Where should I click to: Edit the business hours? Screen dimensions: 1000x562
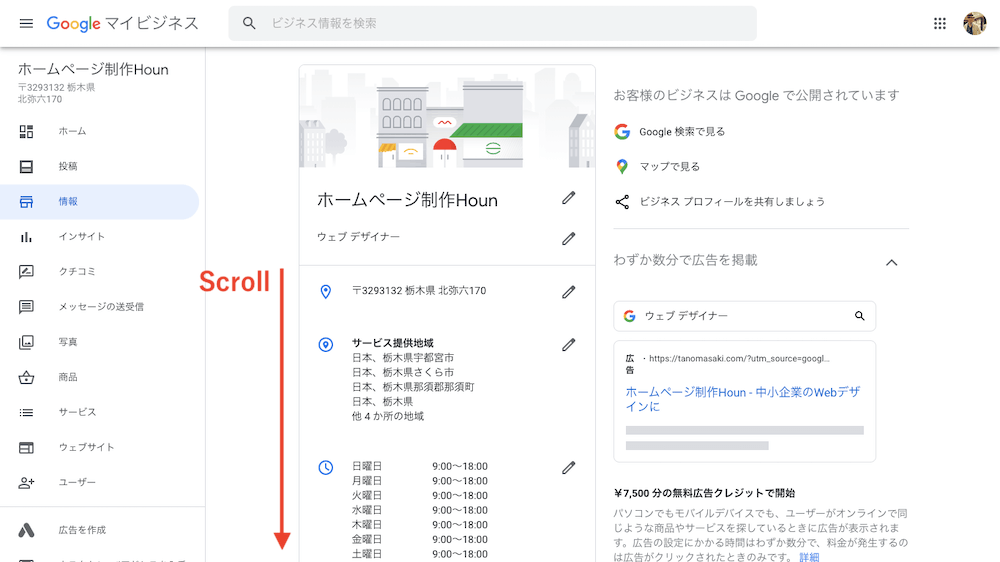pyautogui.click(x=568, y=468)
